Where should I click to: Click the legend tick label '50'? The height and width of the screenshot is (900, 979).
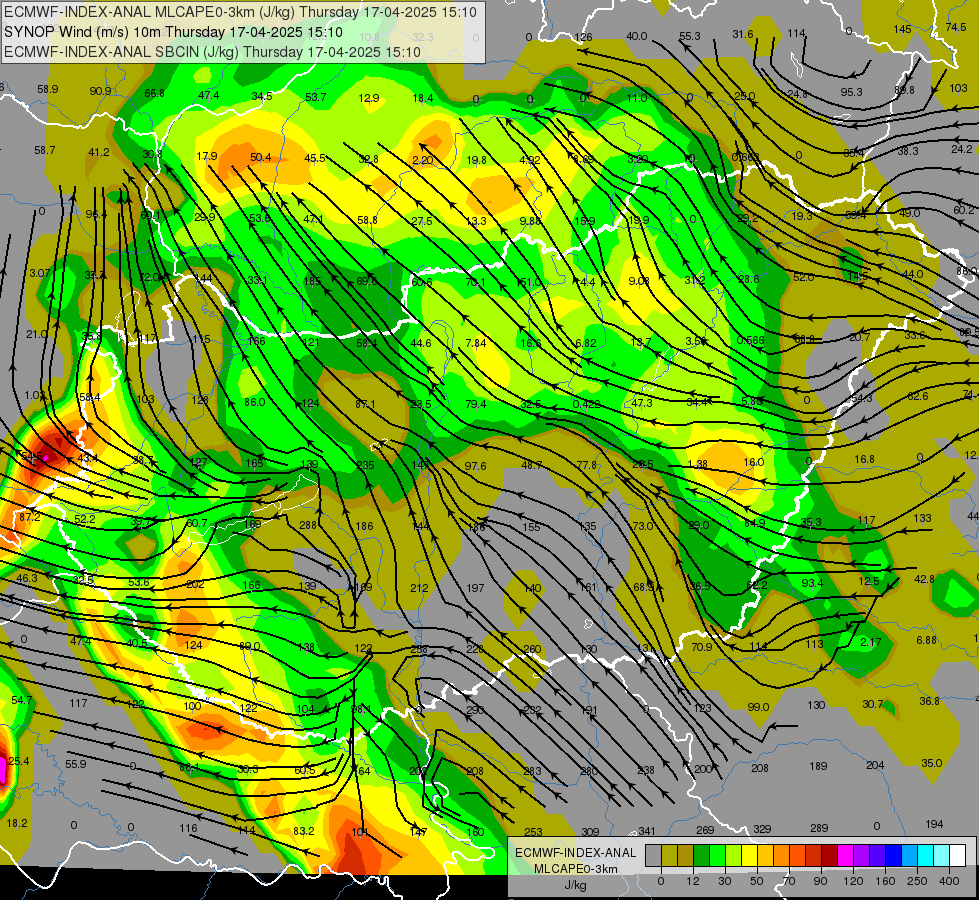[757, 881]
